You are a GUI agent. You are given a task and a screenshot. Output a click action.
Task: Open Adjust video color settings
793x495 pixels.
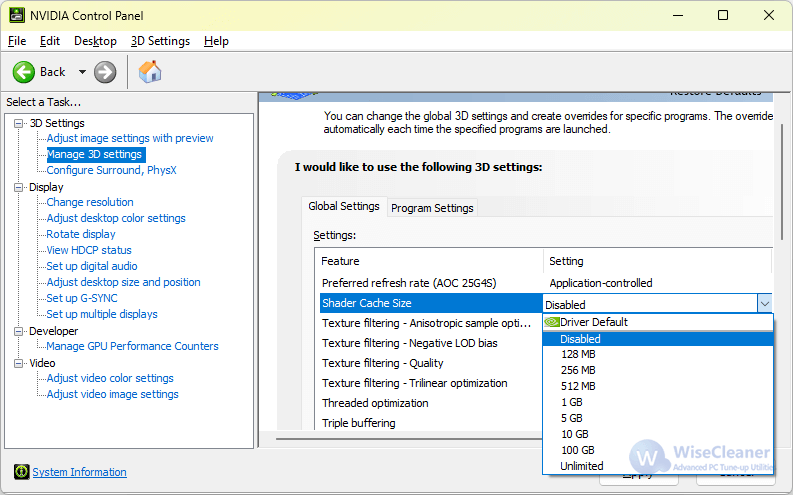point(110,378)
